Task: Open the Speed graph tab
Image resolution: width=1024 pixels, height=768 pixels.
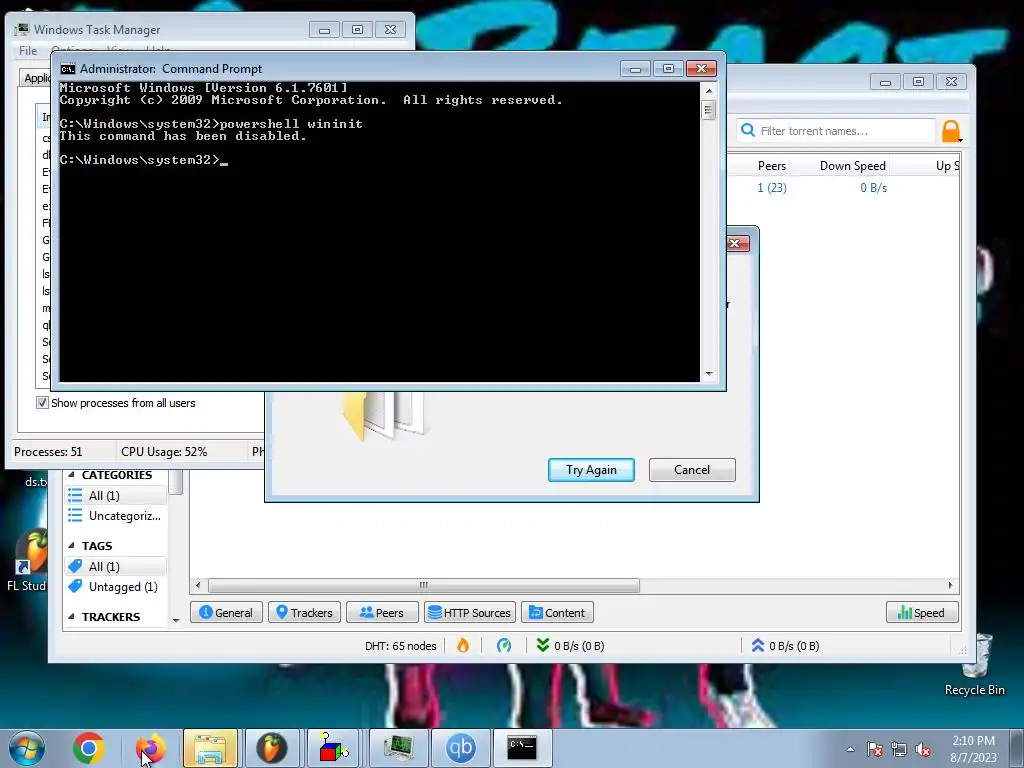Action: (x=922, y=613)
